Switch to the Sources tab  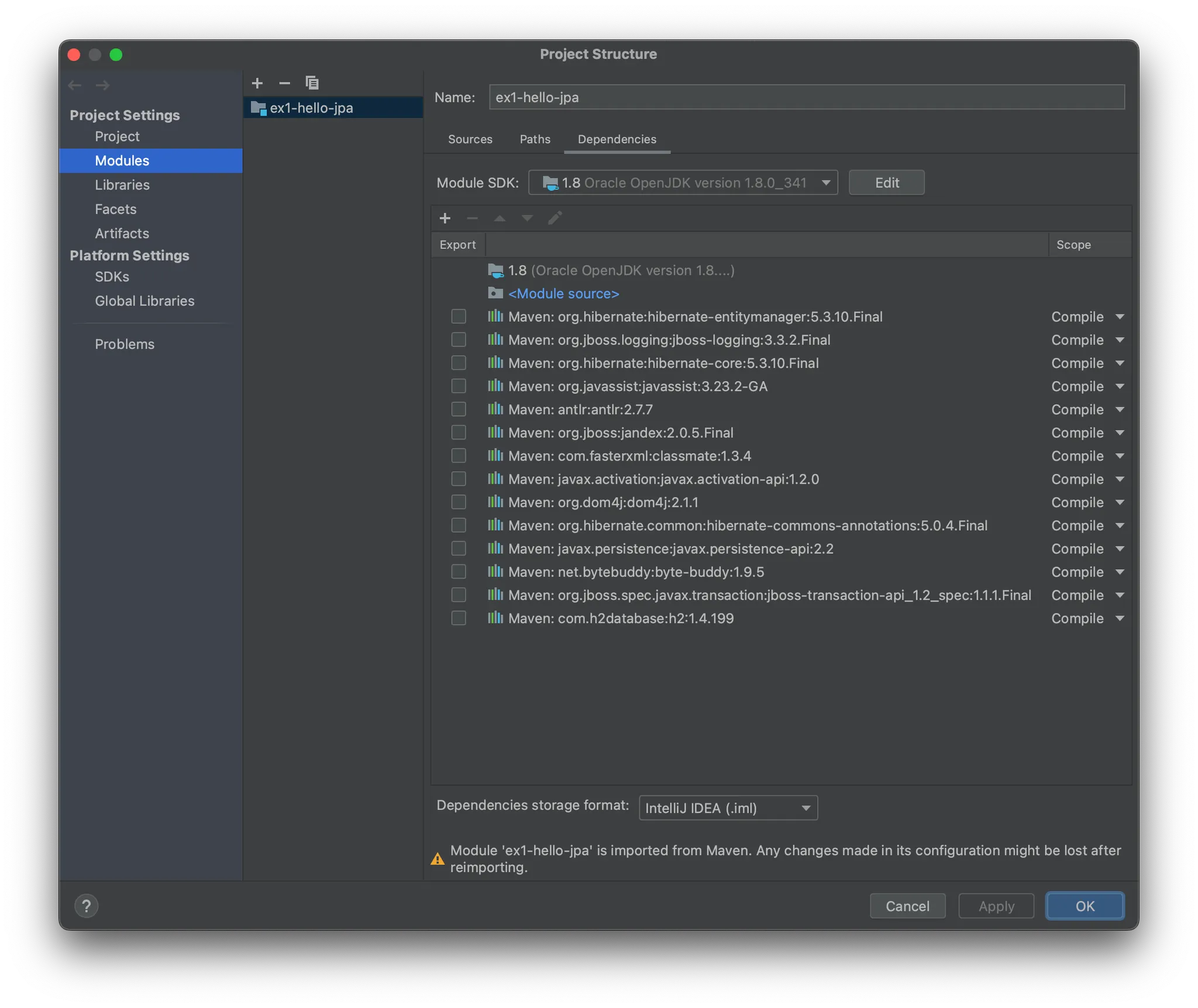pos(470,139)
